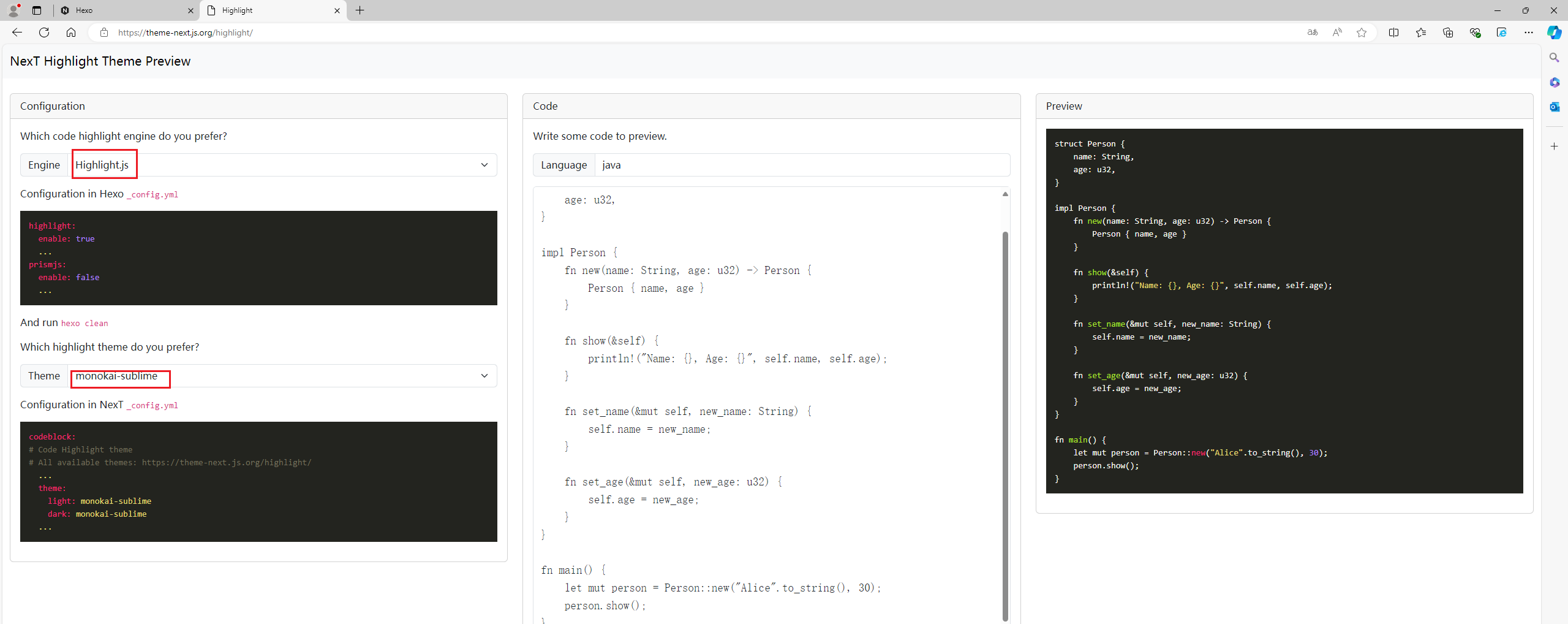Open sidebar search
The height and width of the screenshot is (624, 1568).
1555,58
